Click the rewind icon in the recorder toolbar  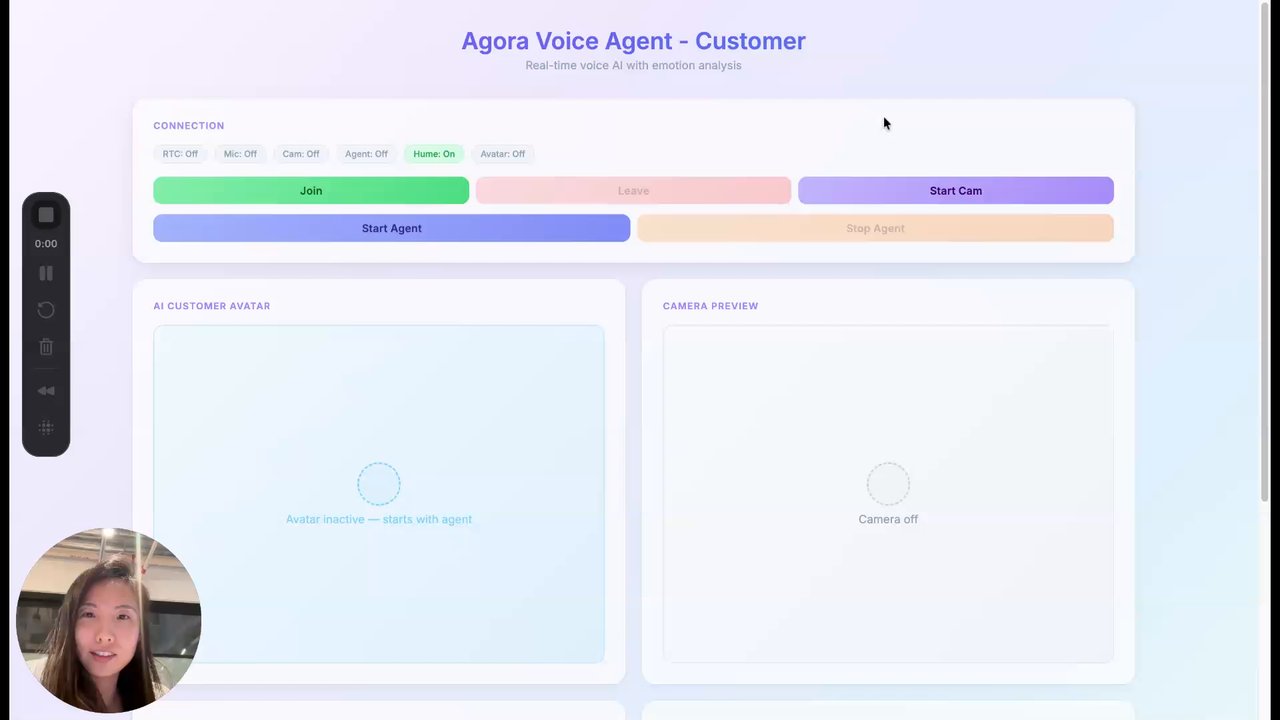coord(46,391)
